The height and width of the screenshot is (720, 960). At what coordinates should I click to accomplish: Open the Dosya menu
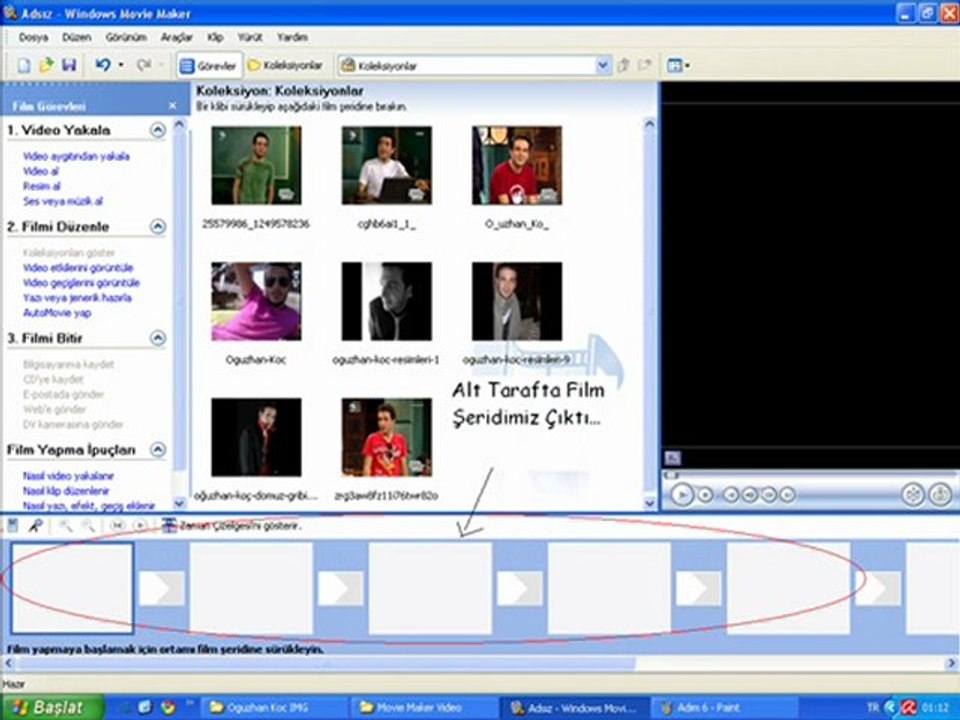pyautogui.click(x=33, y=37)
